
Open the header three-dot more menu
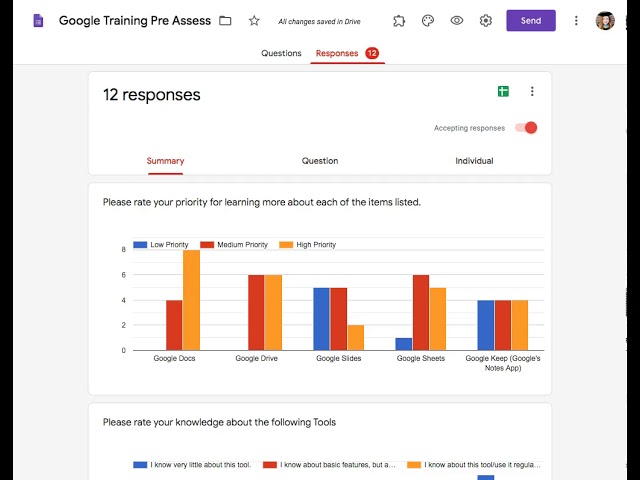(x=576, y=20)
